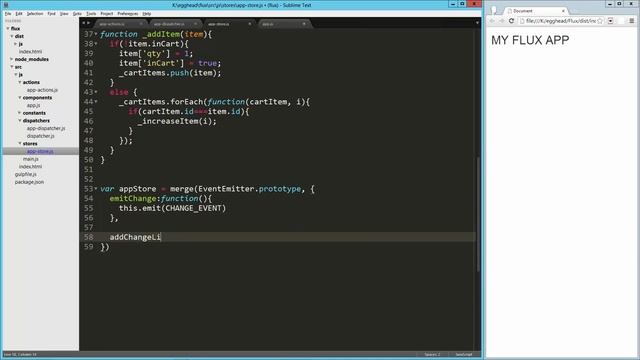The width and height of the screenshot is (640, 360).
Task: Close the app-dispatcher.js editor tab
Action: (x=196, y=24)
